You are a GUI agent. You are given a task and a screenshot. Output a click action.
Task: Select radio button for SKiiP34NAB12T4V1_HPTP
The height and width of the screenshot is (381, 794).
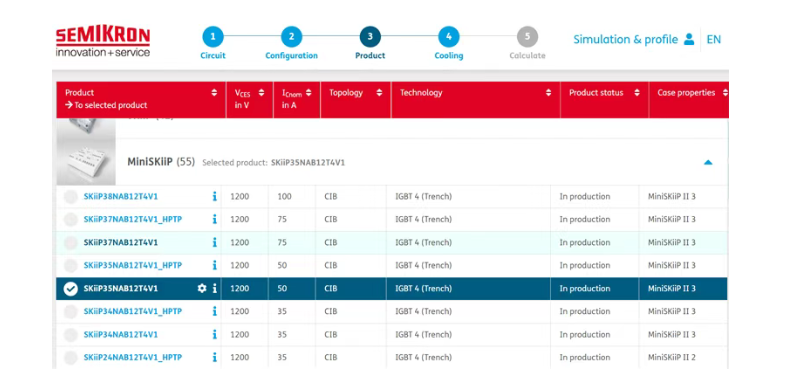click(71, 312)
